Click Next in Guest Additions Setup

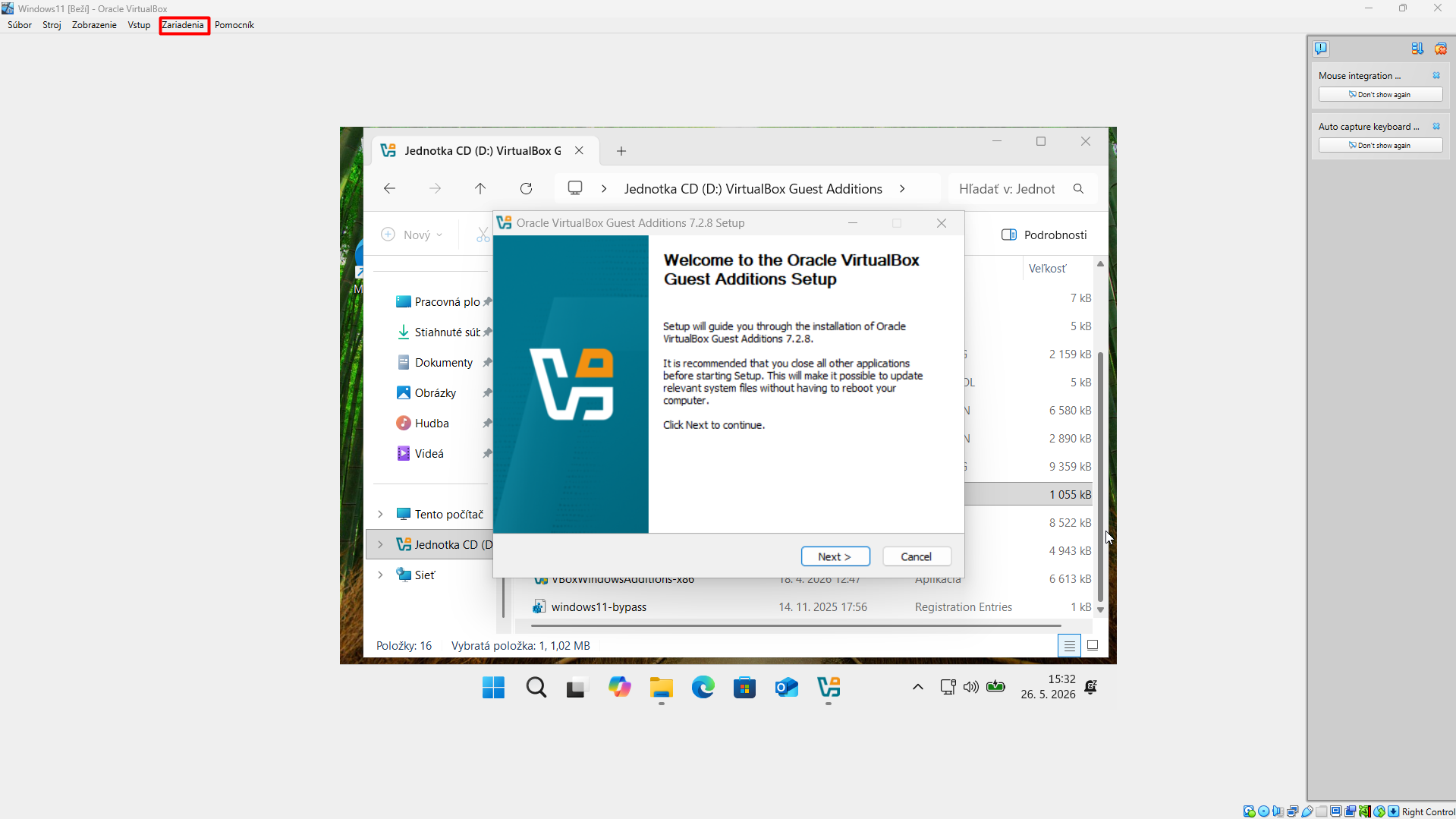(x=835, y=556)
